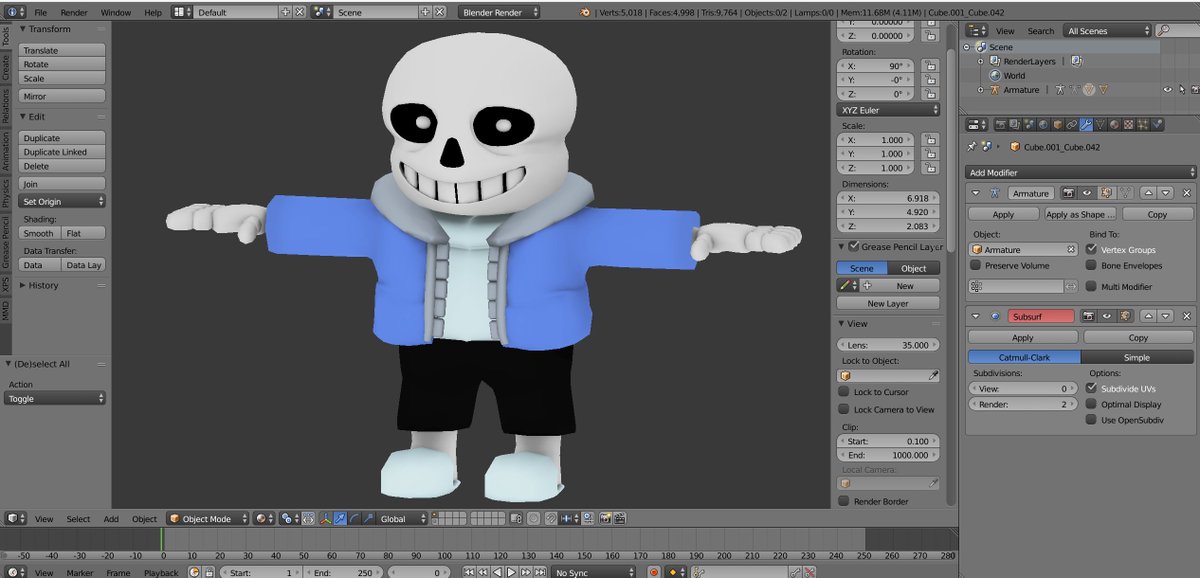Expand the RenderLayers tree item

point(981,61)
